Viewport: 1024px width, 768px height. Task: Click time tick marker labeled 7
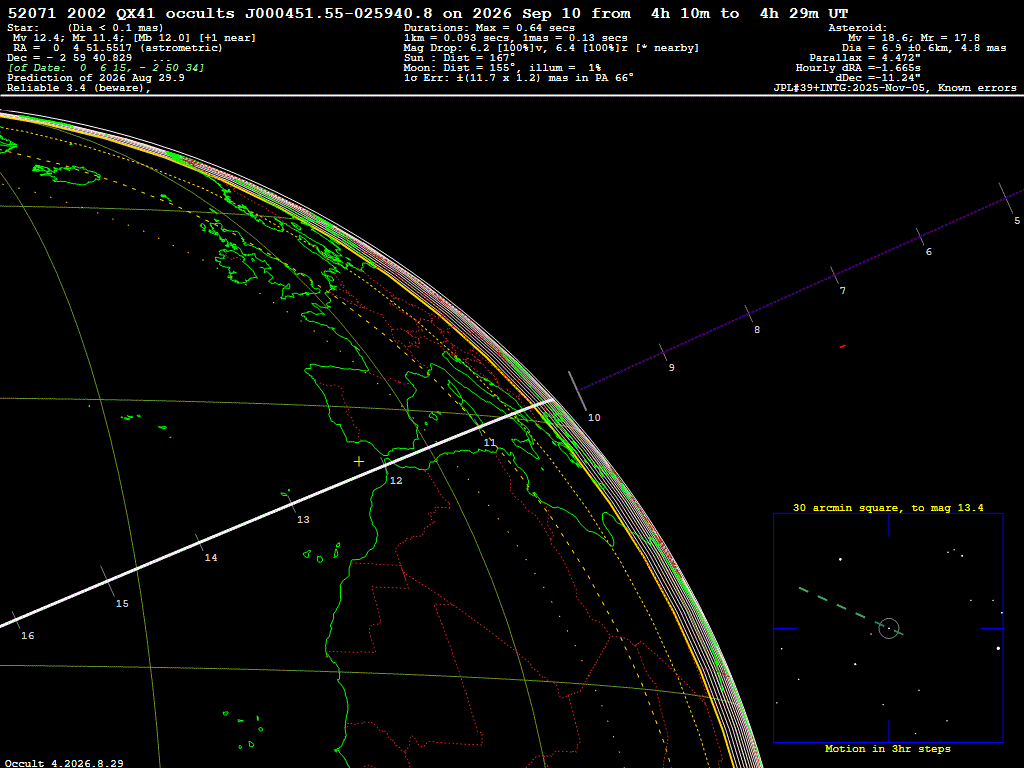(x=835, y=275)
